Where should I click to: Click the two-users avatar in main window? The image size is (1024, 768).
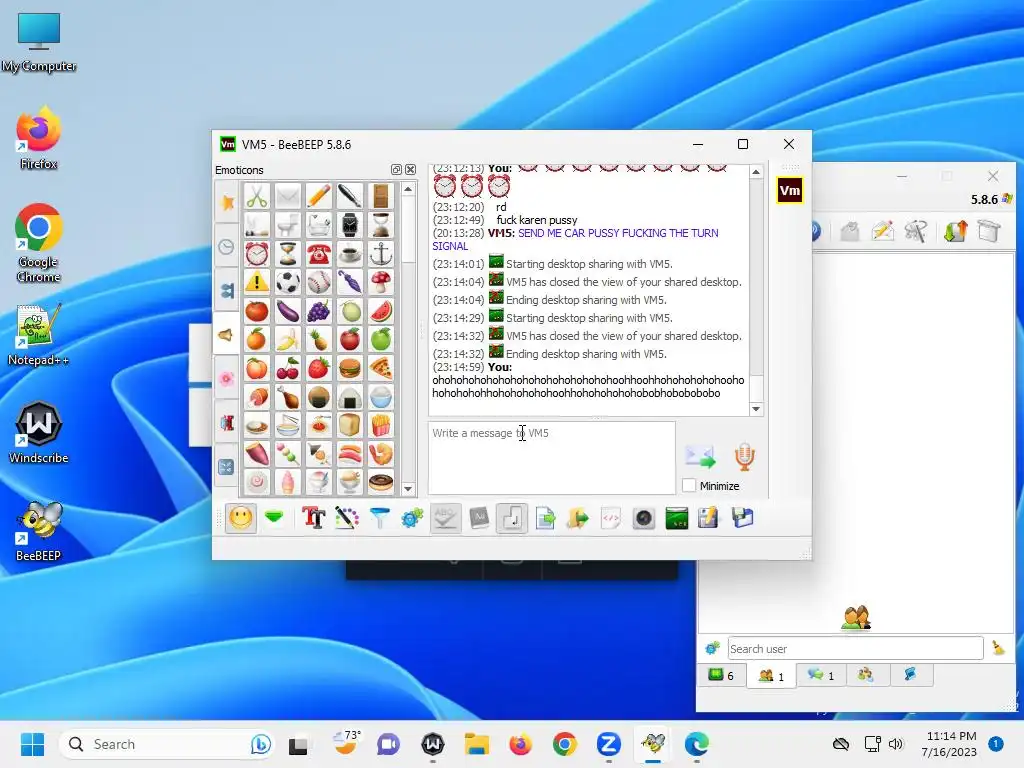coord(856,617)
